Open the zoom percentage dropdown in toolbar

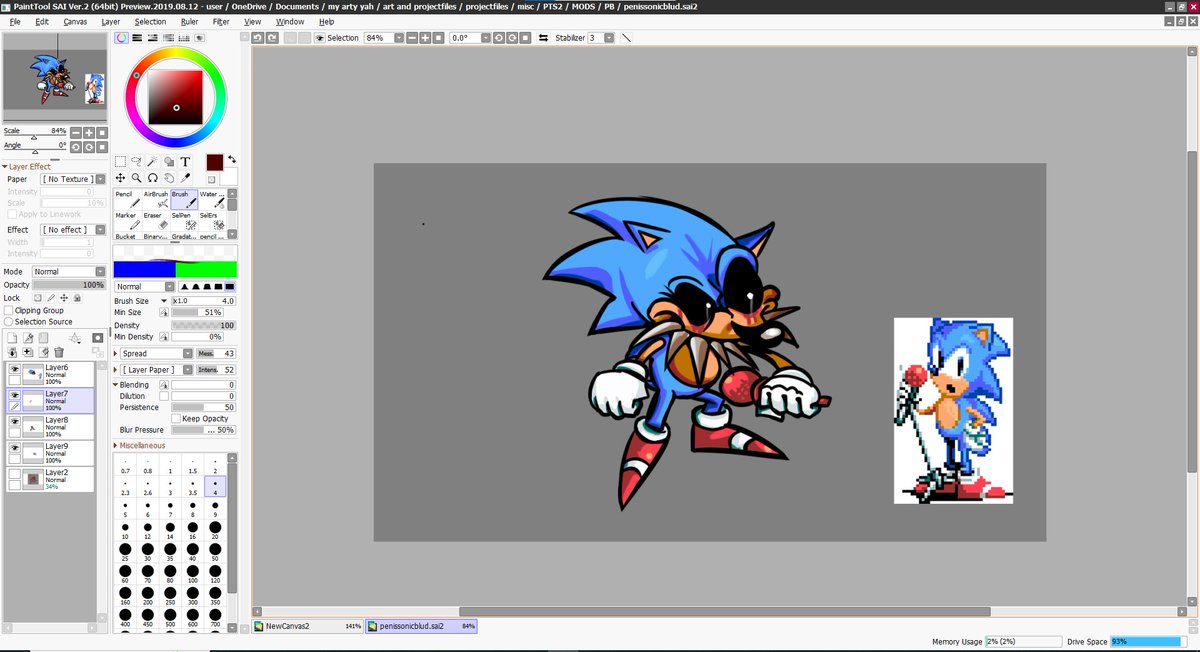pyautogui.click(x=399, y=37)
